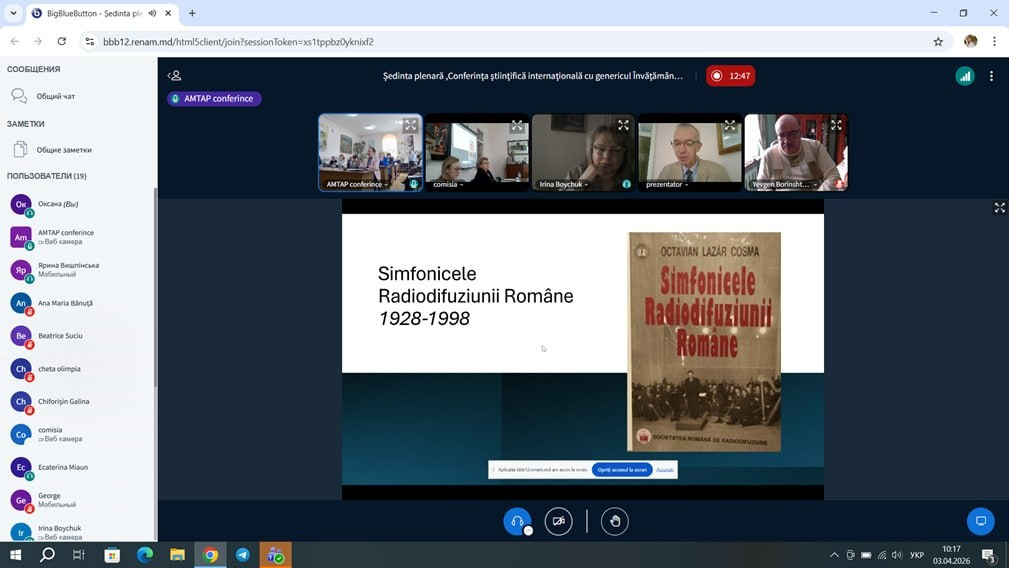Click the presentation screen icon button
This screenshot has width=1009, height=568.
[980, 521]
